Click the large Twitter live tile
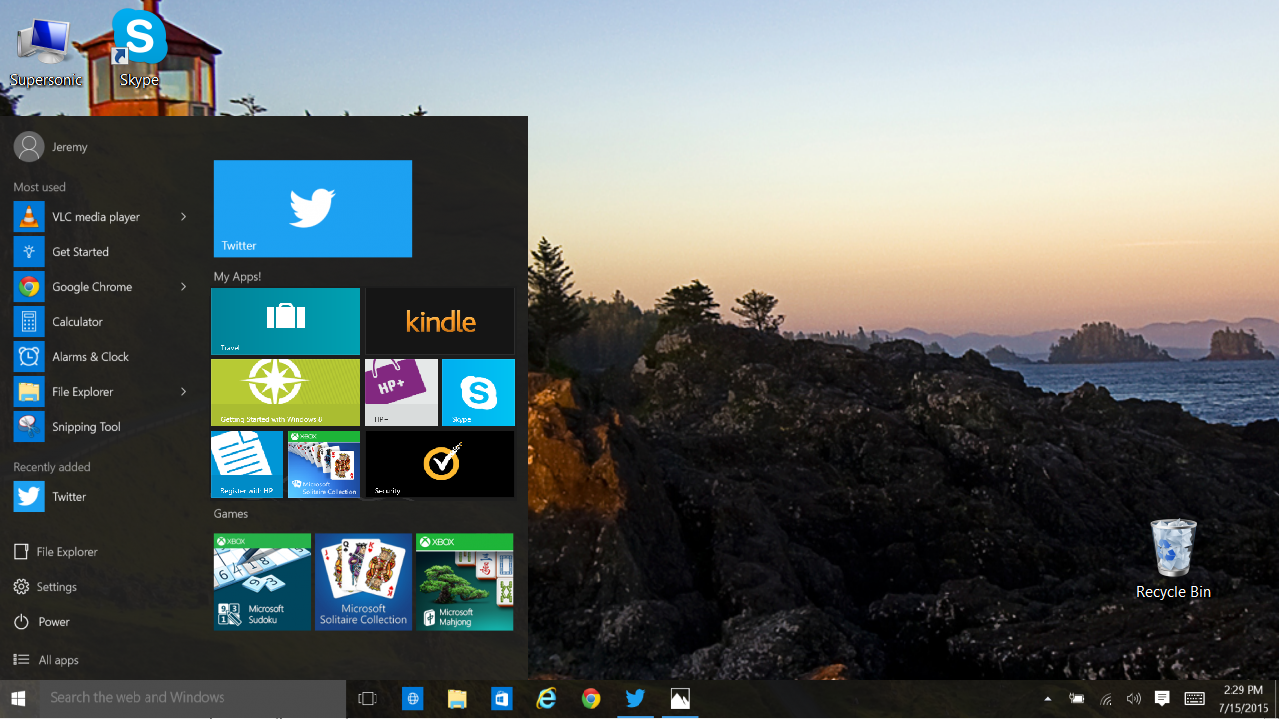 tap(313, 209)
